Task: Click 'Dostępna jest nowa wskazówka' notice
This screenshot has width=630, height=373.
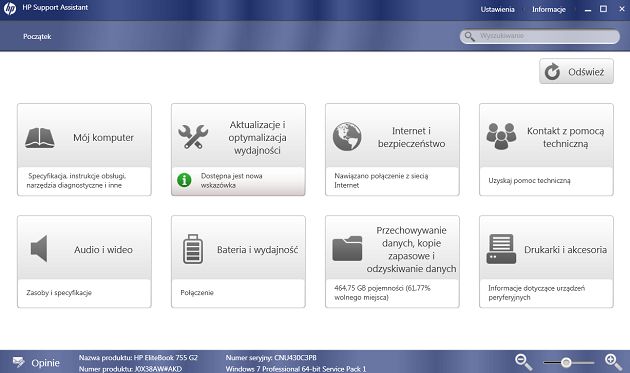Action: coord(231,180)
